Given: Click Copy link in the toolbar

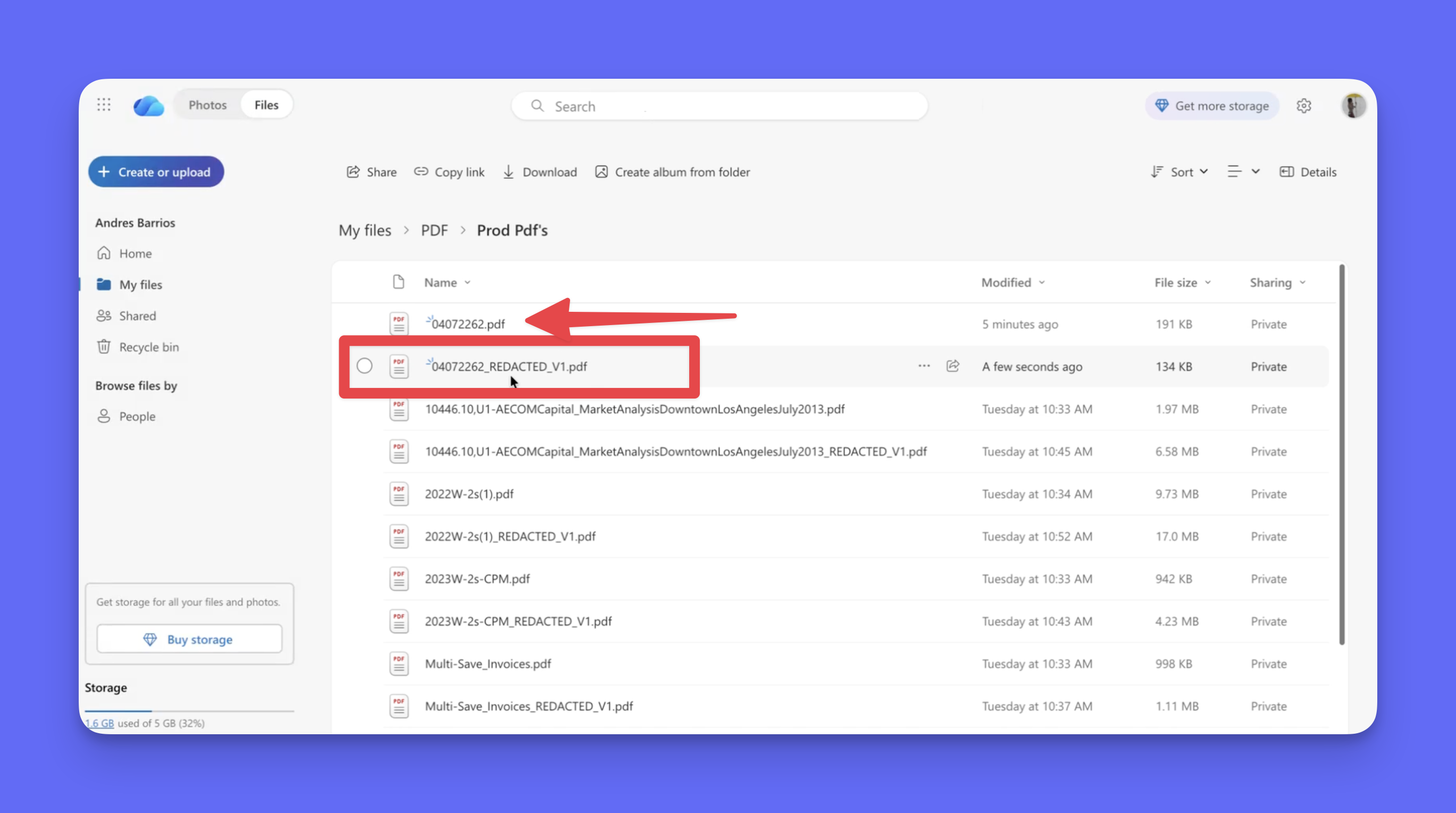Looking at the screenshot, I should 449,172.
